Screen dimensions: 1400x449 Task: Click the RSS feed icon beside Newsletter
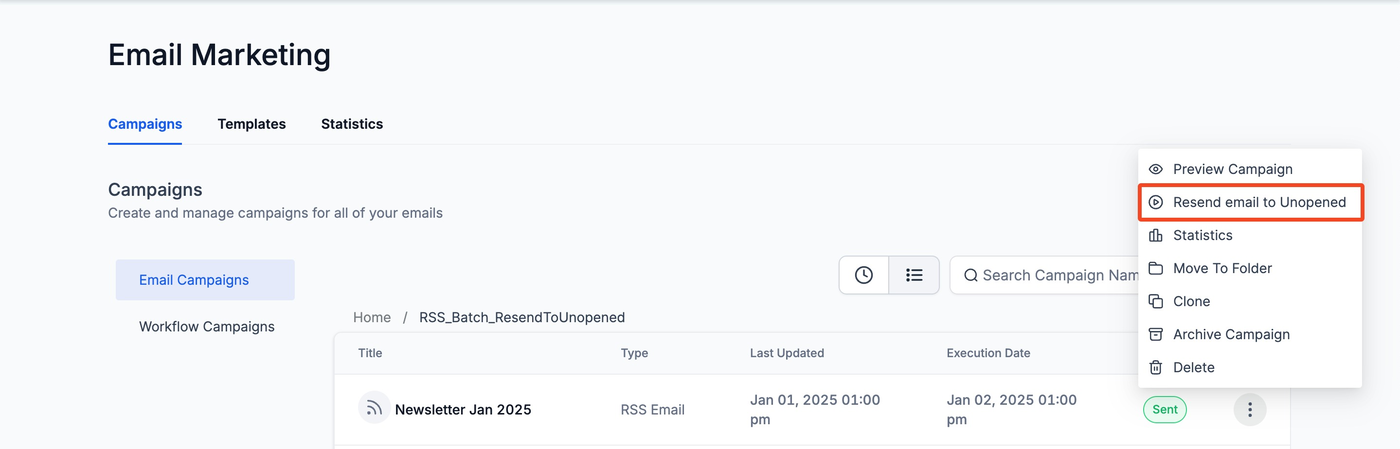click(x=374, y=408)
